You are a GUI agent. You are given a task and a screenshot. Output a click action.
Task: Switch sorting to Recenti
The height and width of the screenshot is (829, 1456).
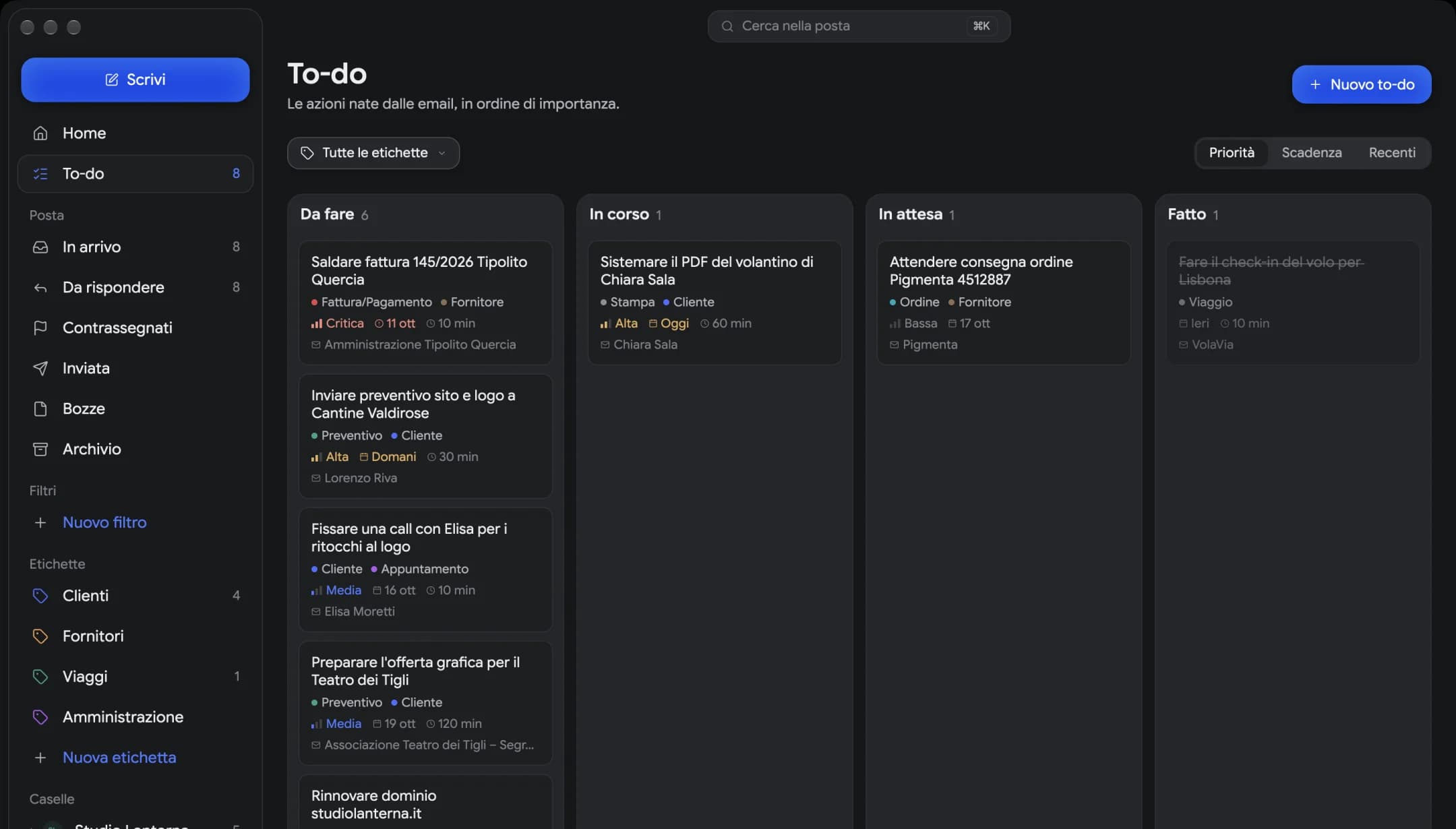coord(1392,153)
